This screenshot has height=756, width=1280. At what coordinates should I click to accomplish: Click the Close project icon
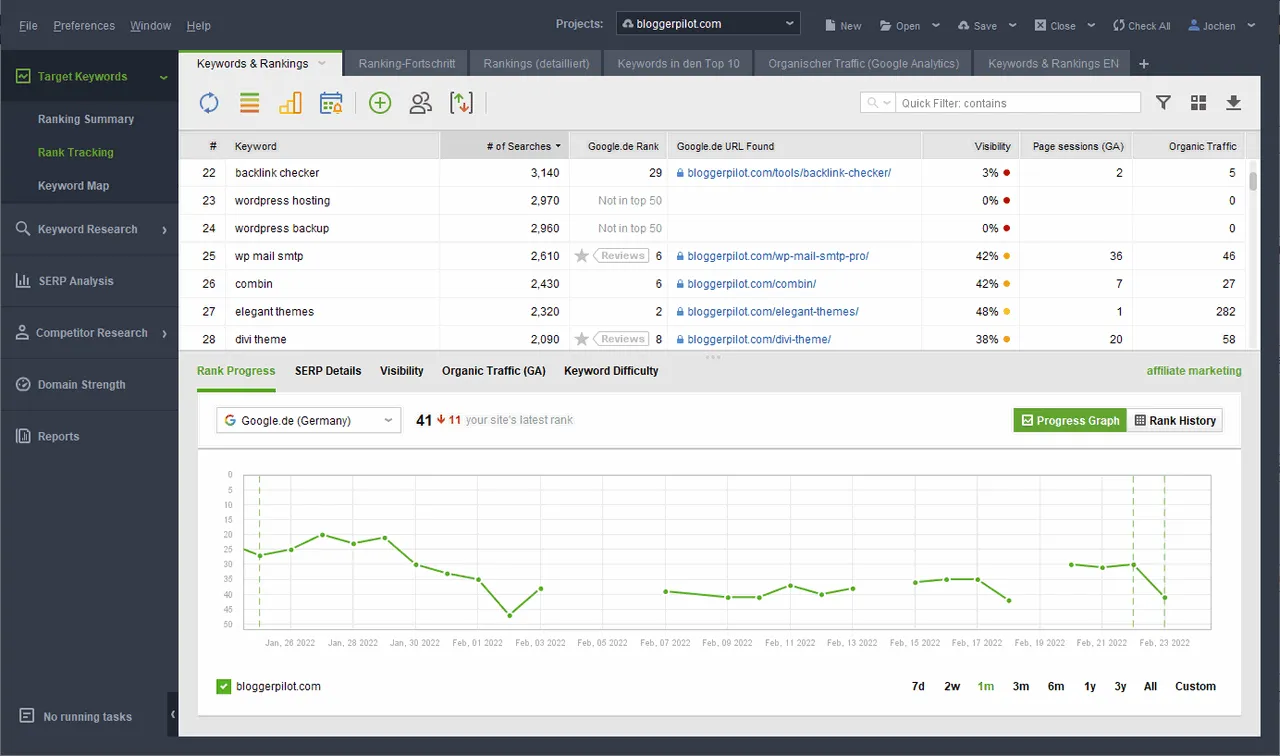point(1041,26)
